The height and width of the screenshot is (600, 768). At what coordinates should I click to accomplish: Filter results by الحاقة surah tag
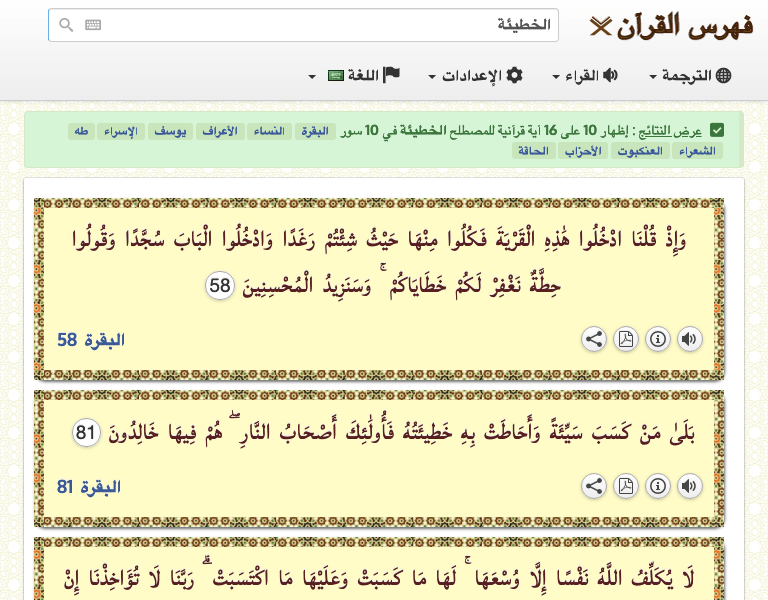click(533, 150)
